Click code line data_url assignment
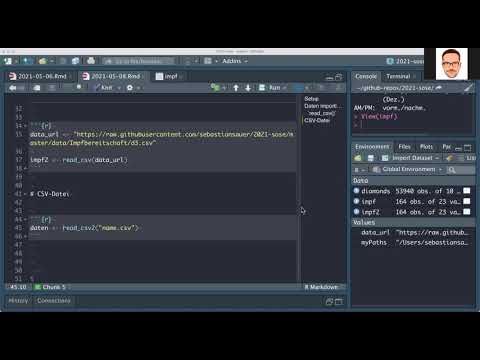Viewport: 480px width, 360px height. click(x=162, y=138)
